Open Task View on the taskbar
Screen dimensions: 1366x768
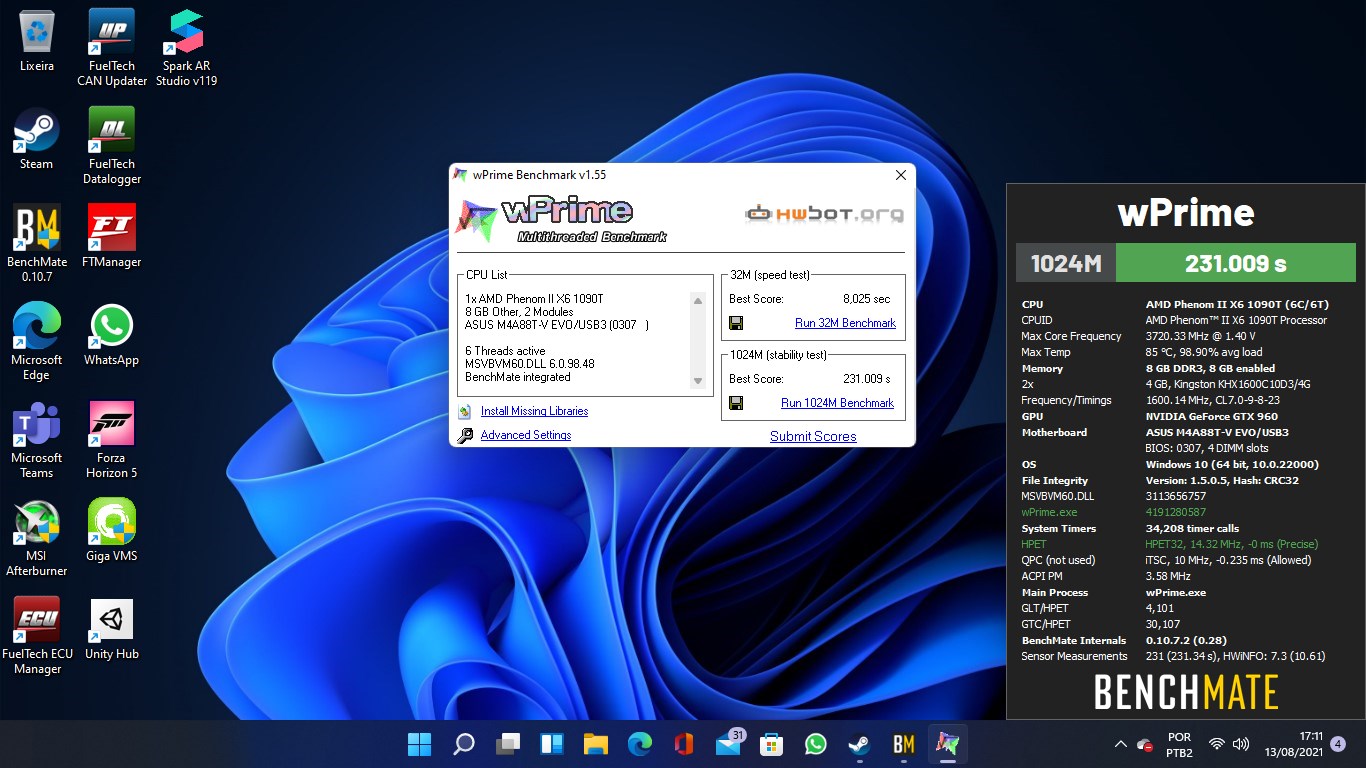(508, 744)
